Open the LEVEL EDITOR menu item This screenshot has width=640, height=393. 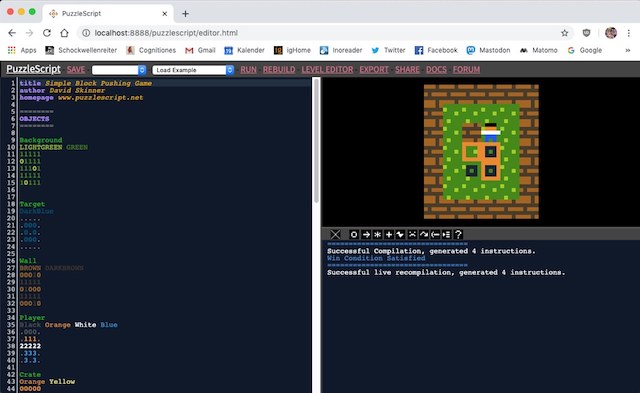pyautogui.click(x=327, y=69)
